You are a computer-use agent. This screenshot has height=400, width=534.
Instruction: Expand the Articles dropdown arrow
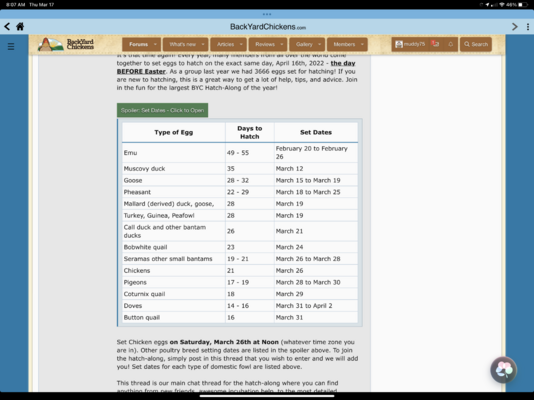pyautogui.click(x=241, y=44)
